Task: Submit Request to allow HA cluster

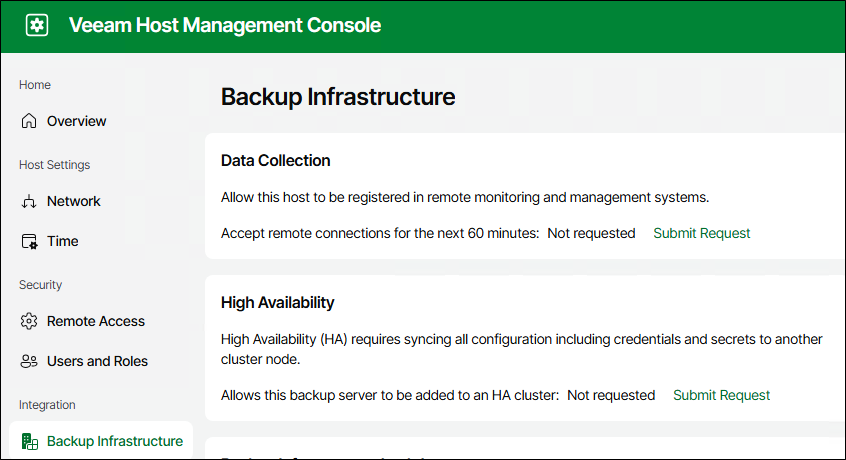Action: (x=721, y=395)
